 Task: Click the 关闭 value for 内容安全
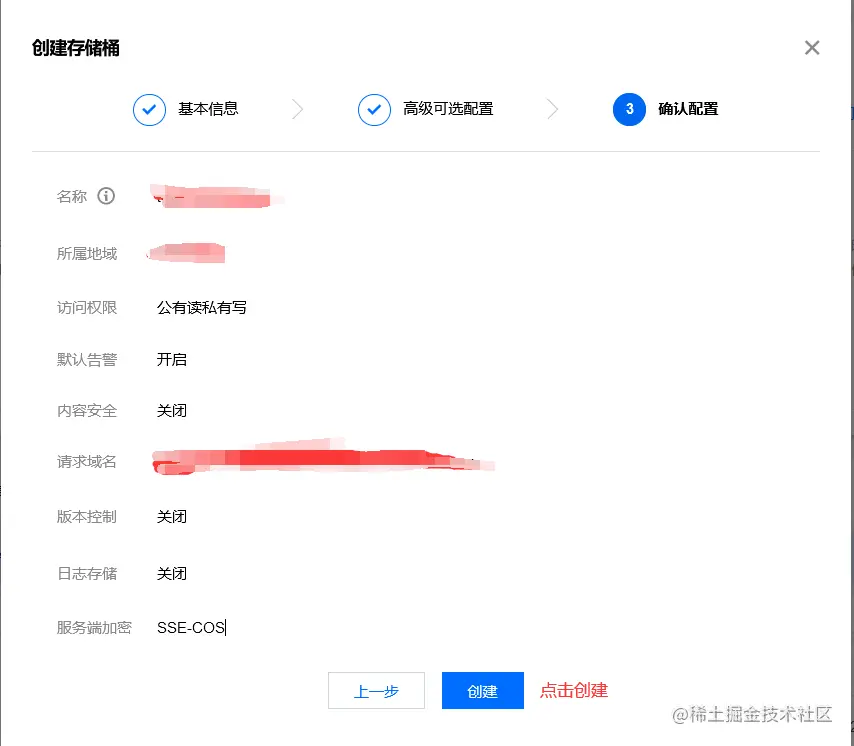pos(172,411)
